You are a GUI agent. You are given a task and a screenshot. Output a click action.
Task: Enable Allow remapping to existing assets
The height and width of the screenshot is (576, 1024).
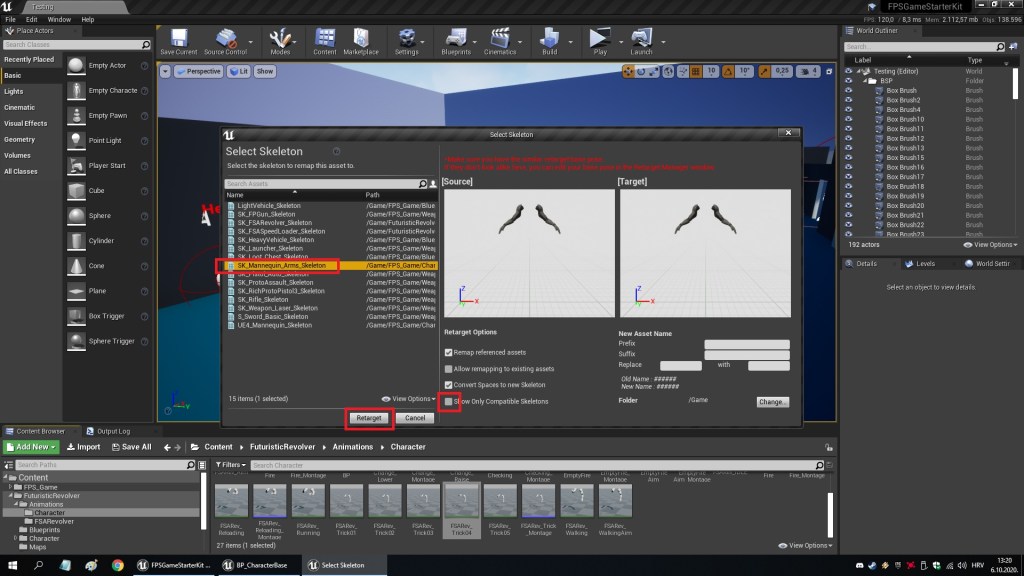pyautogui.click(x=449, y=369)
